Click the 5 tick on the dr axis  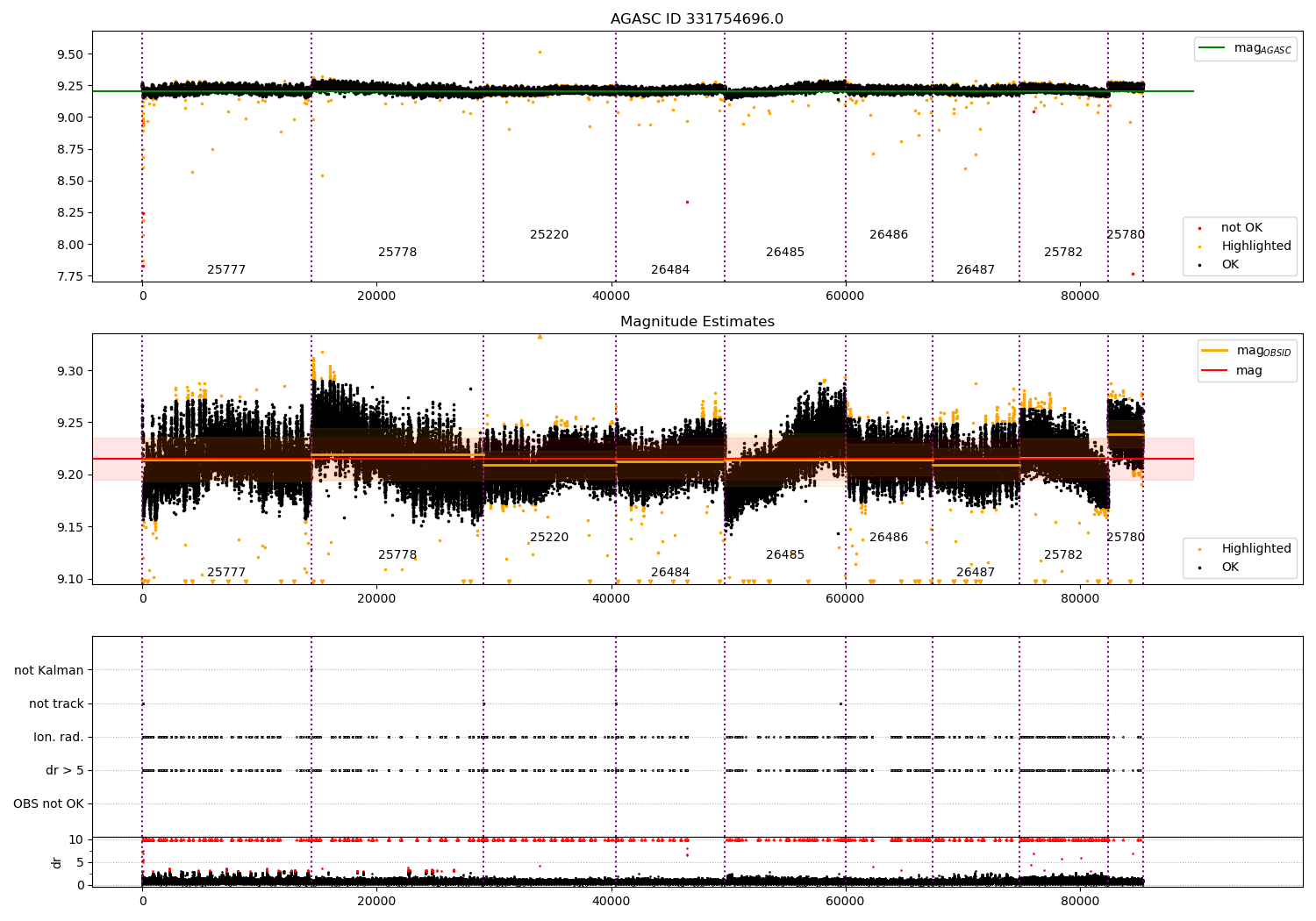(81, 862)
